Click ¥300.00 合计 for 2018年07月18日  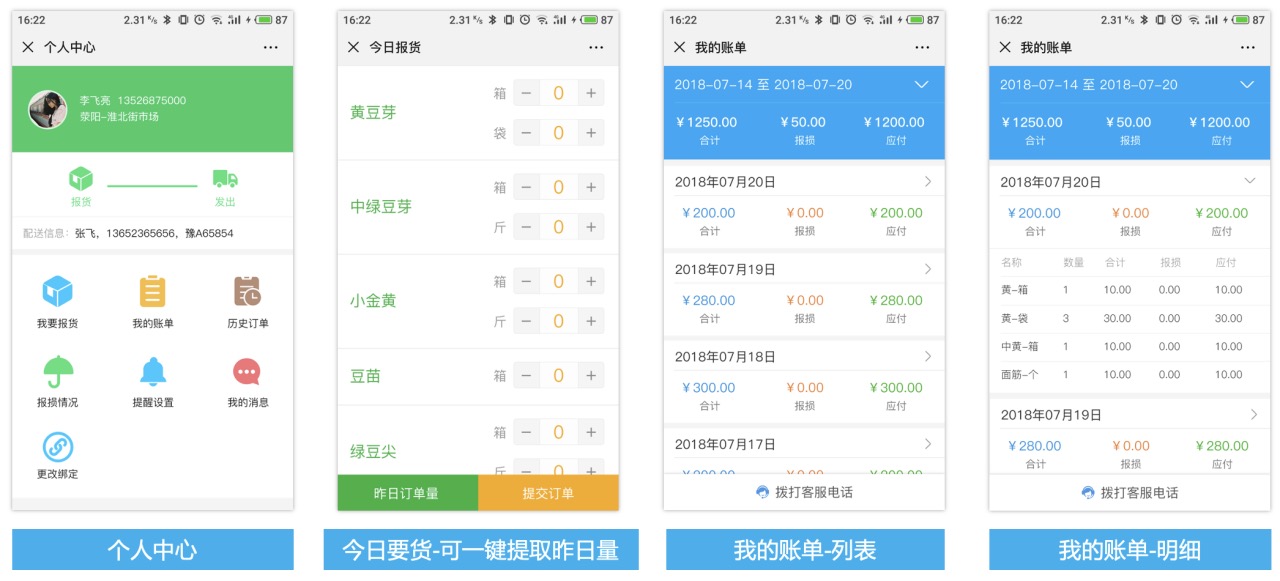click(x=709, y=387)
